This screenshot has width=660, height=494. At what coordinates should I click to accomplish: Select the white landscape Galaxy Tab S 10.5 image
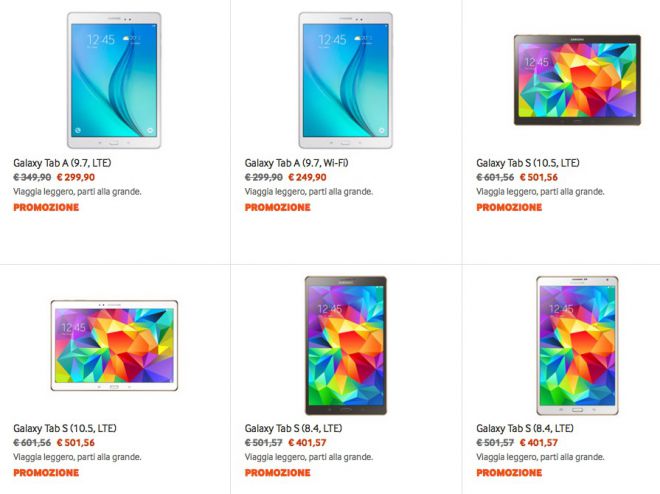(114, 345)
